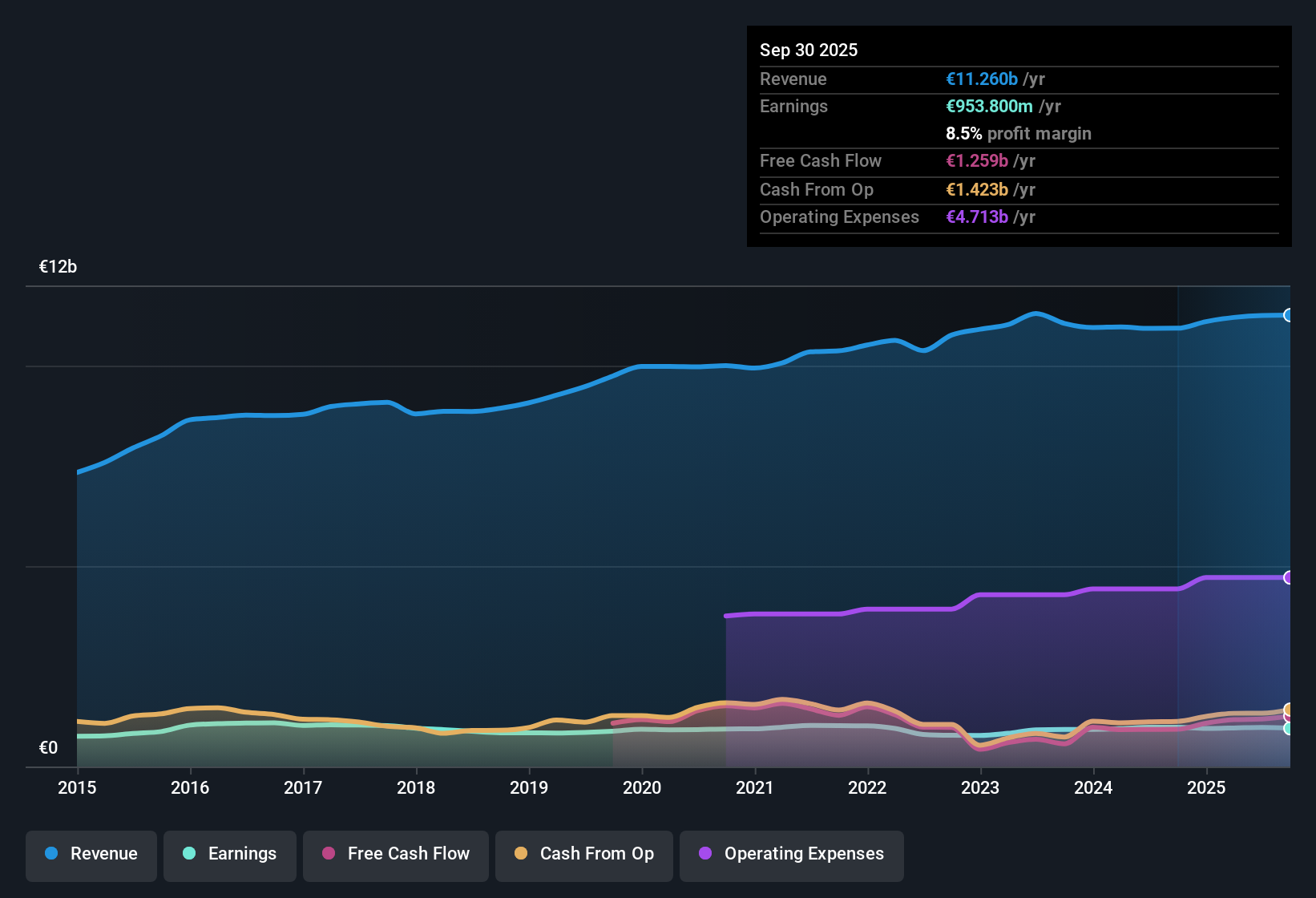
Task: Select the Operating Expenses endpoint circle
Action: click(1289, 576)
